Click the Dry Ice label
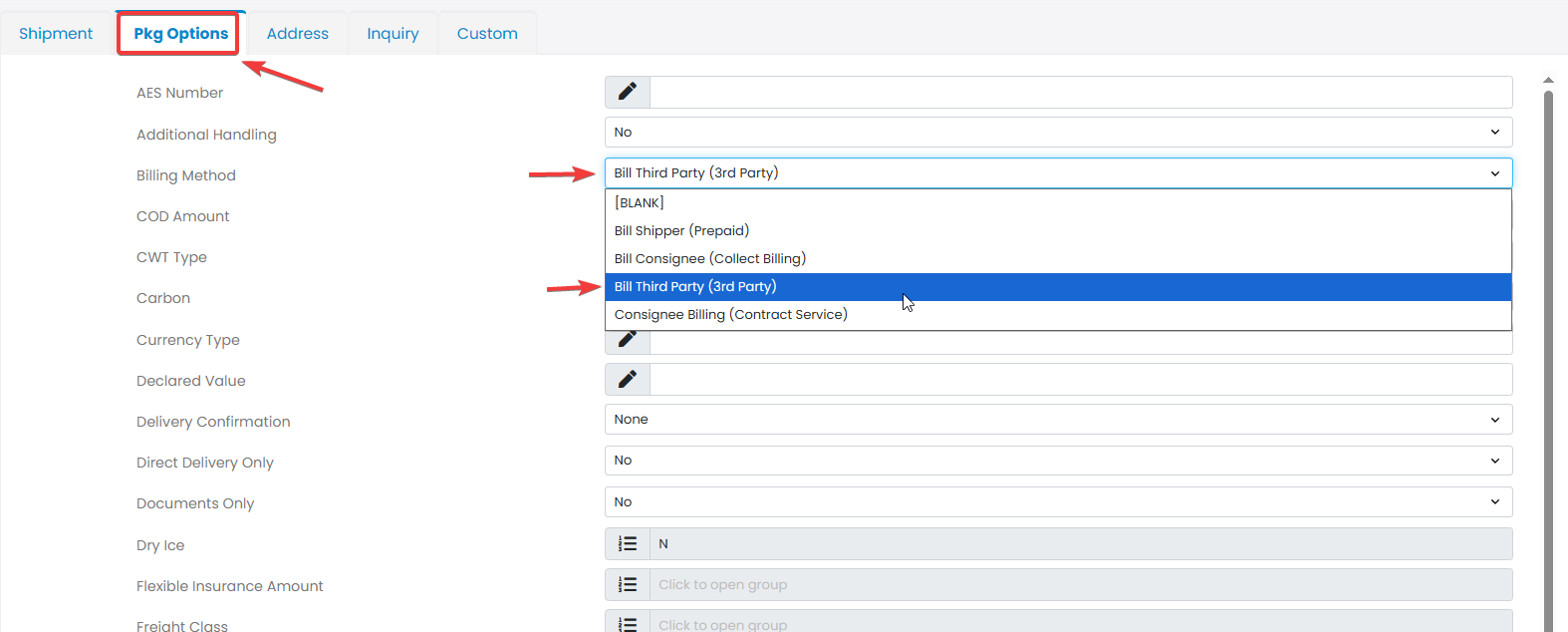The width and height of the screenshot is (1568, 632). pyautogui.click(x=160, y=545)
